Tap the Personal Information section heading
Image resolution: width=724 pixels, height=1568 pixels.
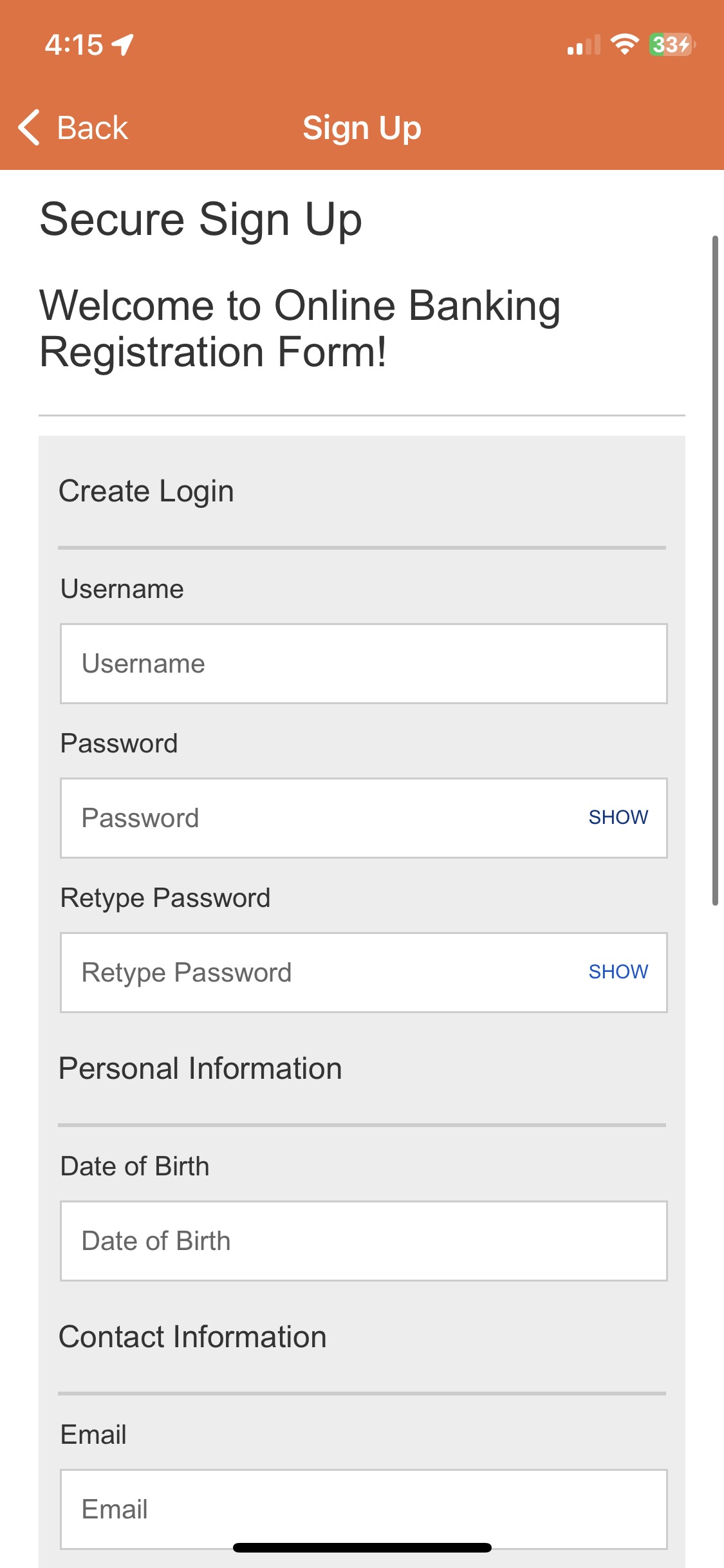(x=200, y=1069)
